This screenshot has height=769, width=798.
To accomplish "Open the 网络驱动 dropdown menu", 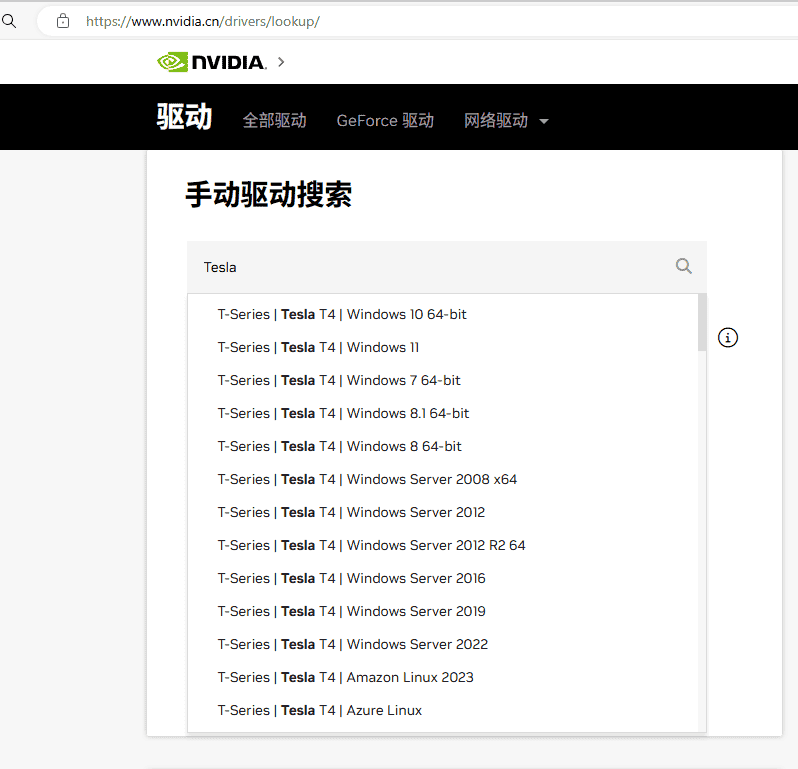I will (x=506, y=121).
